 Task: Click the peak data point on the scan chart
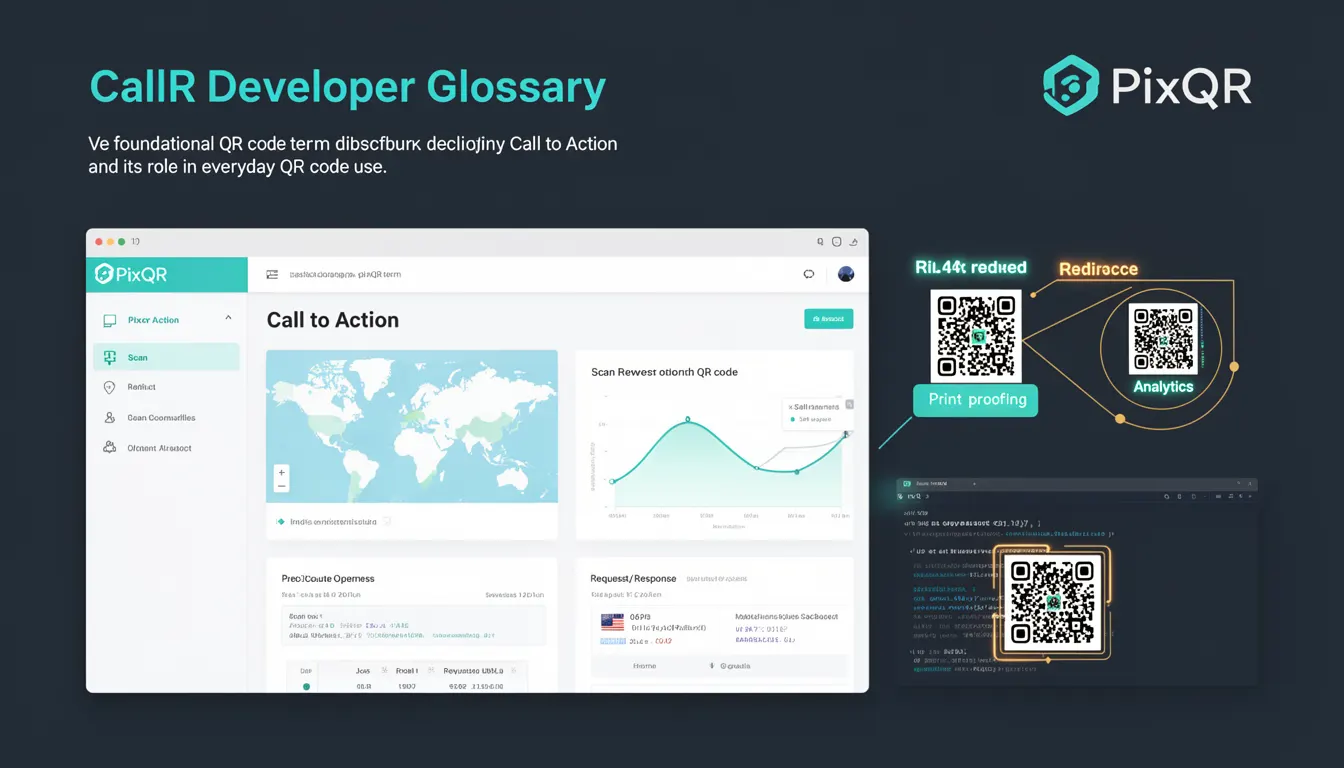pyautogui.click(x=688, y=419)
